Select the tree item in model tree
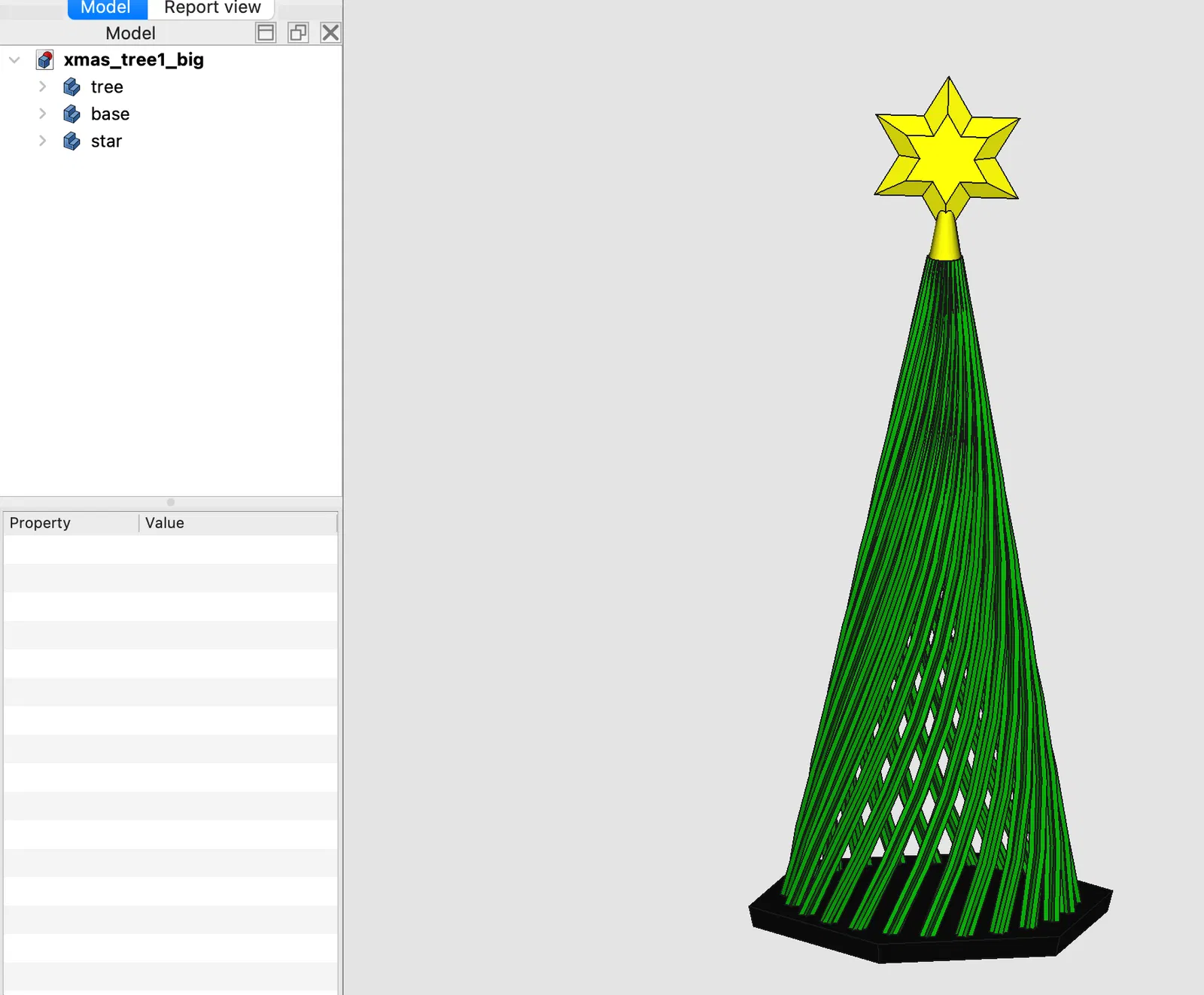 click(107, 87)
